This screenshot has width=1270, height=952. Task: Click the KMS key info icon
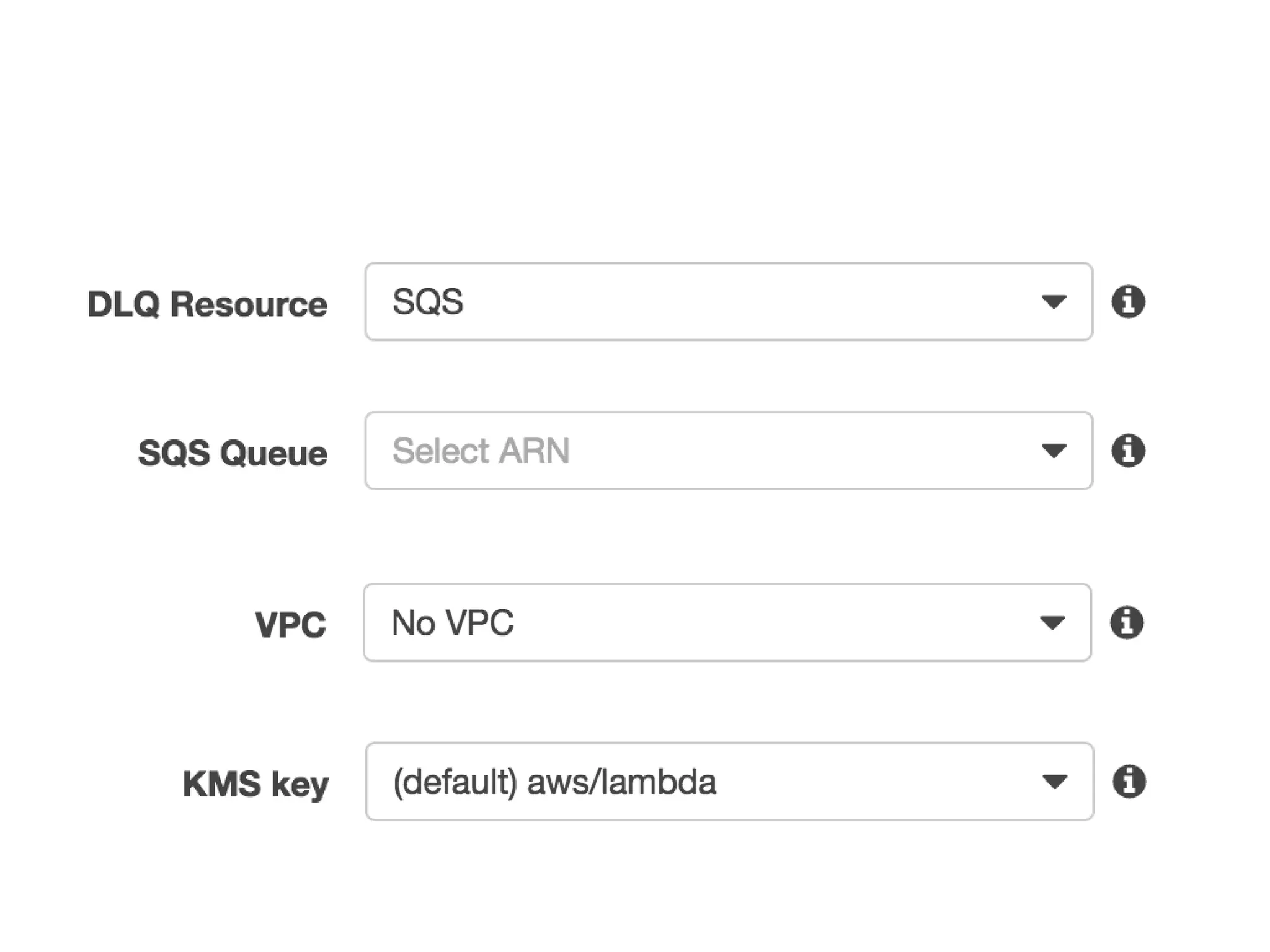coord(1129,781)
